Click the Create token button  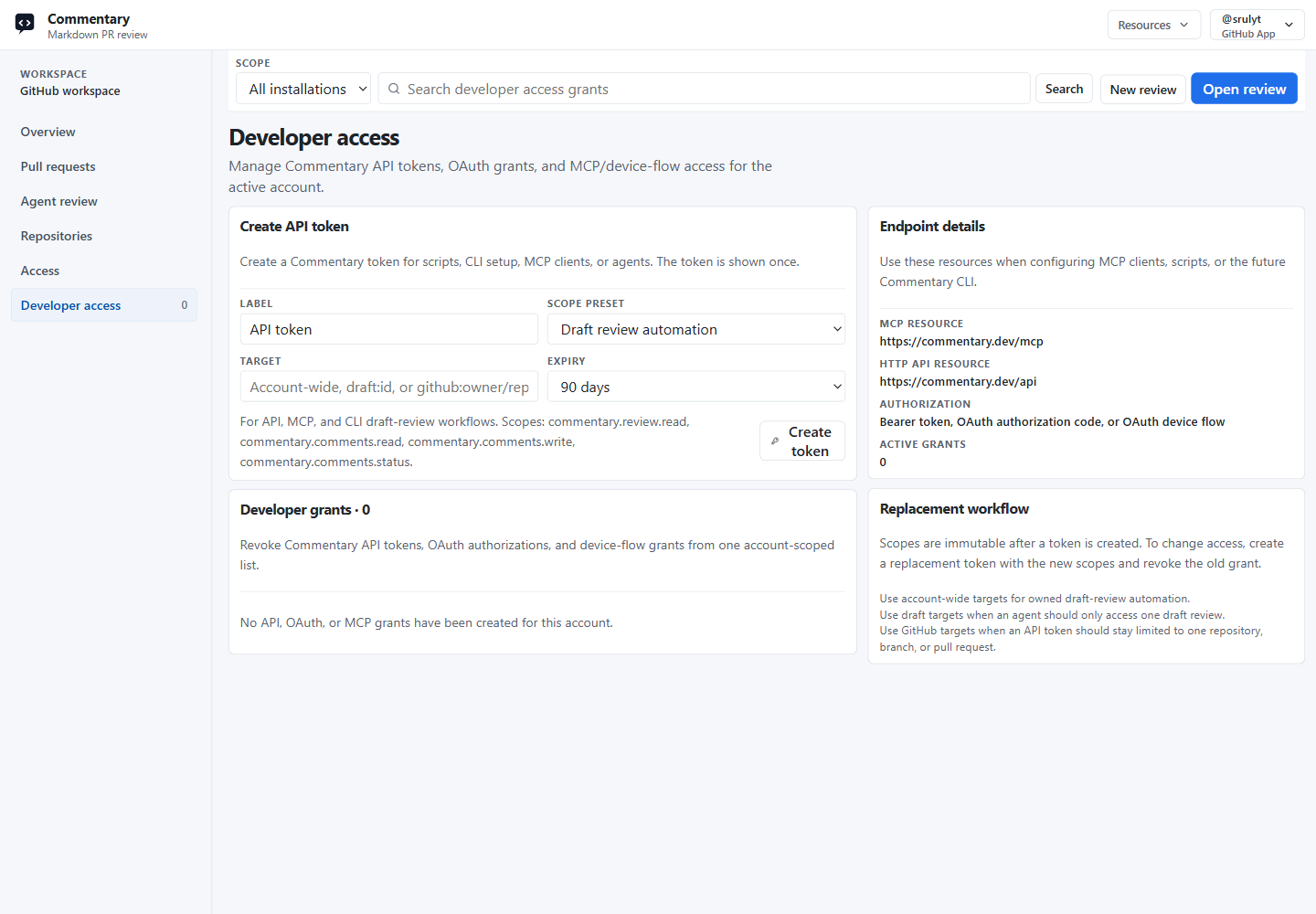pyautogui.click(x=802, y=441)
